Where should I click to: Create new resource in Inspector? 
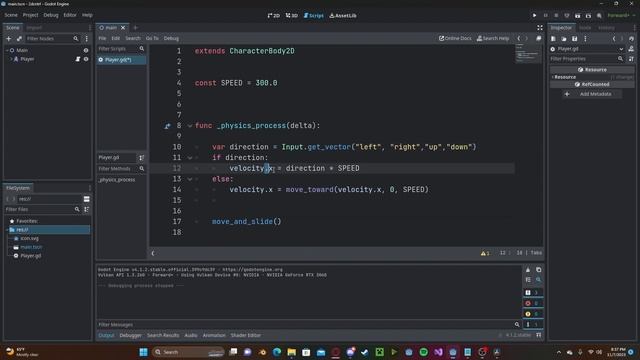[553, 38]
